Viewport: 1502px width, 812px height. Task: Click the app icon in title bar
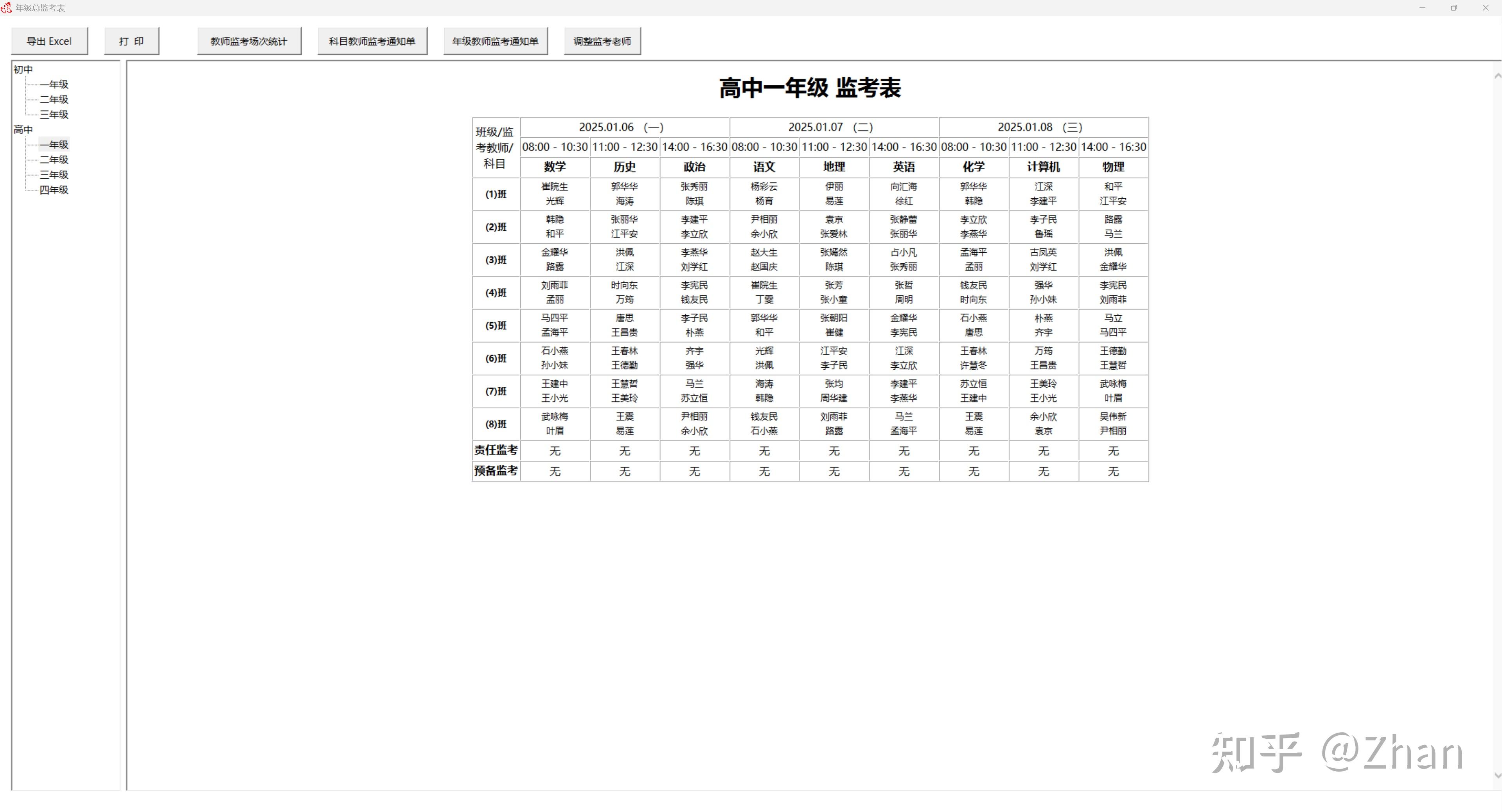6,7
